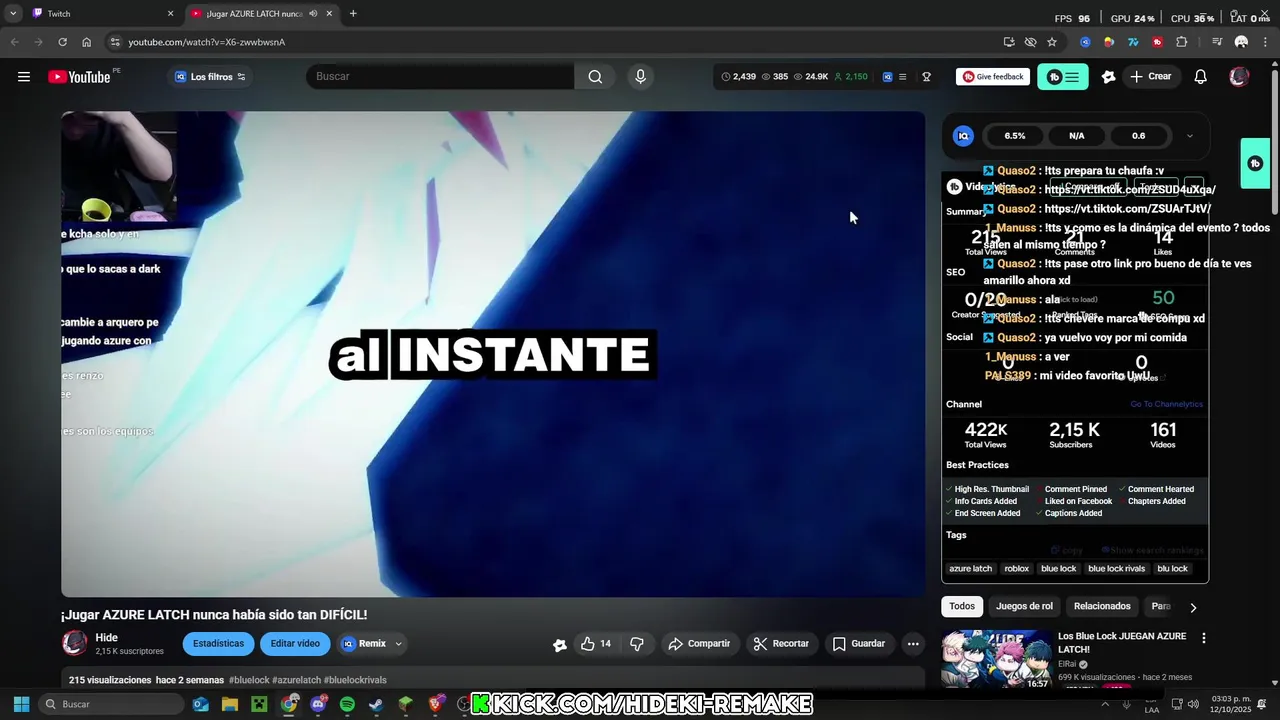Dislike the video with thumbs down
The image size is (1280, 720).
click(x=637, y=644)
